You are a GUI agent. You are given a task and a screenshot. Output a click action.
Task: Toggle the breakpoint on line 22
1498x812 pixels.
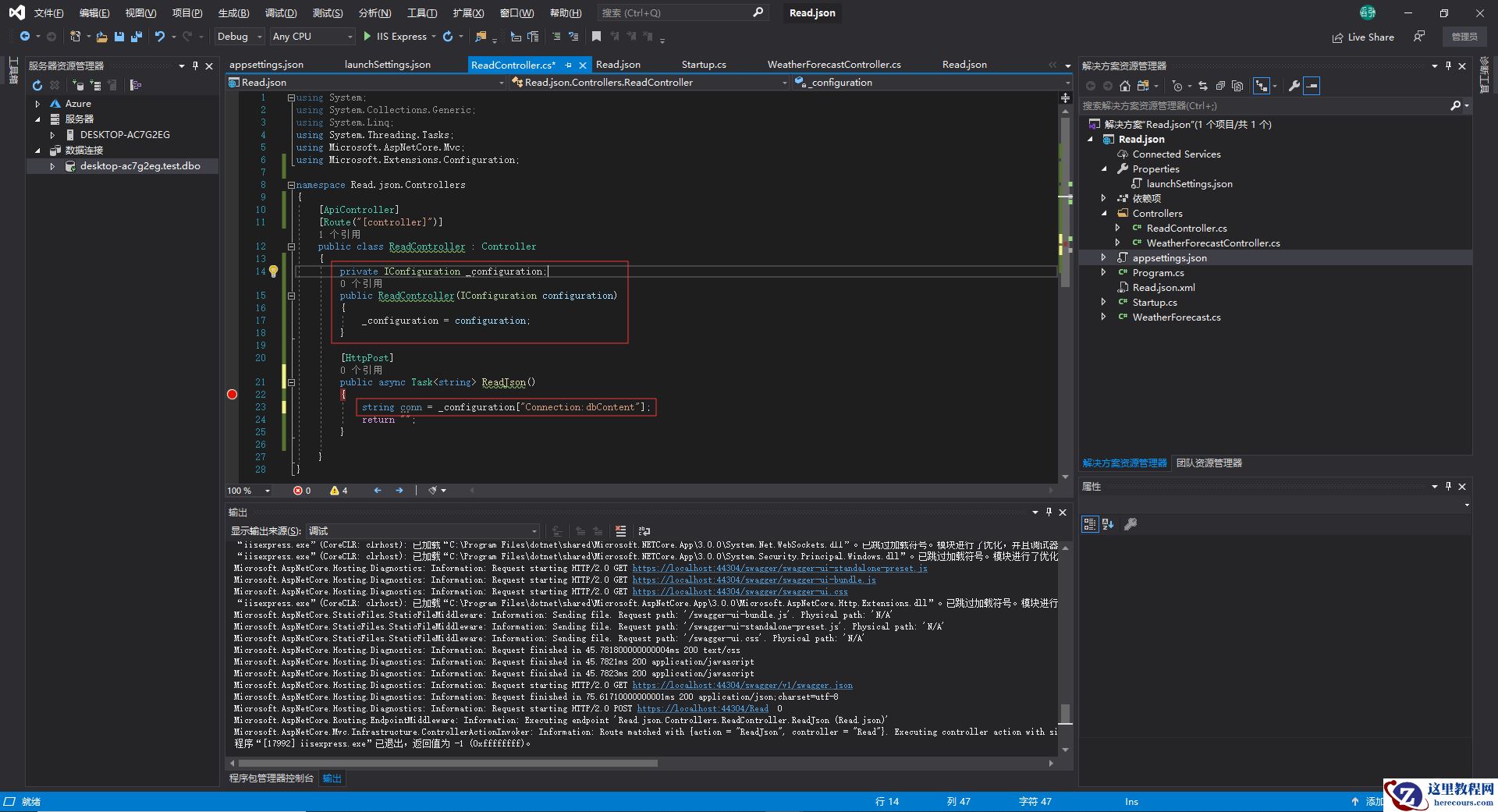click(x=232, y=395)
